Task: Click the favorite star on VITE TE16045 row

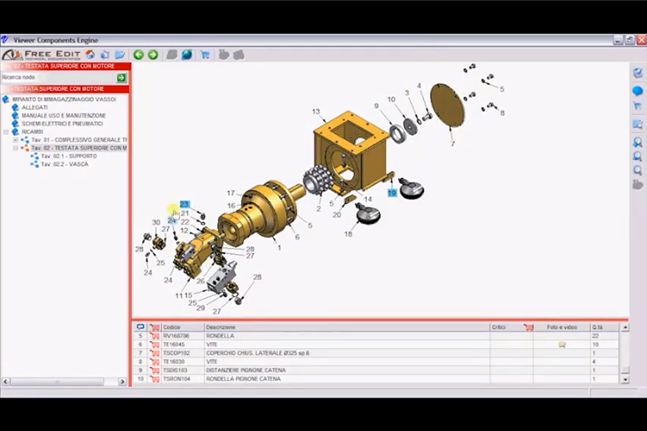Action: click(x=562, y=344)
